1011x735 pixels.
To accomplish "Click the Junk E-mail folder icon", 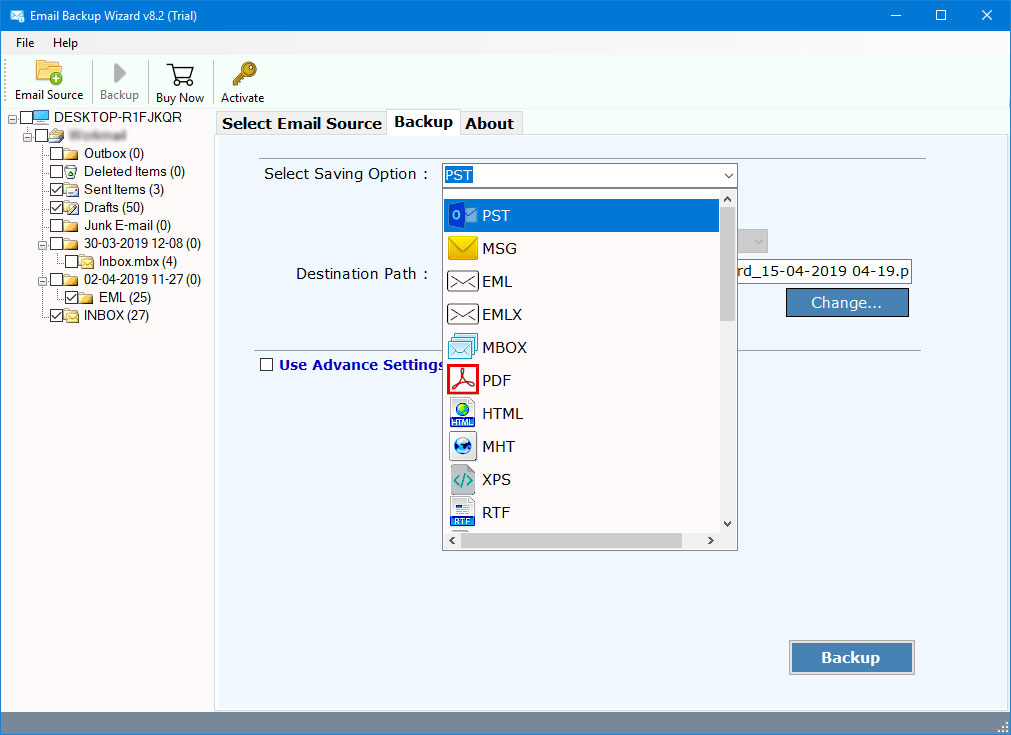I will tap(71, 226).
